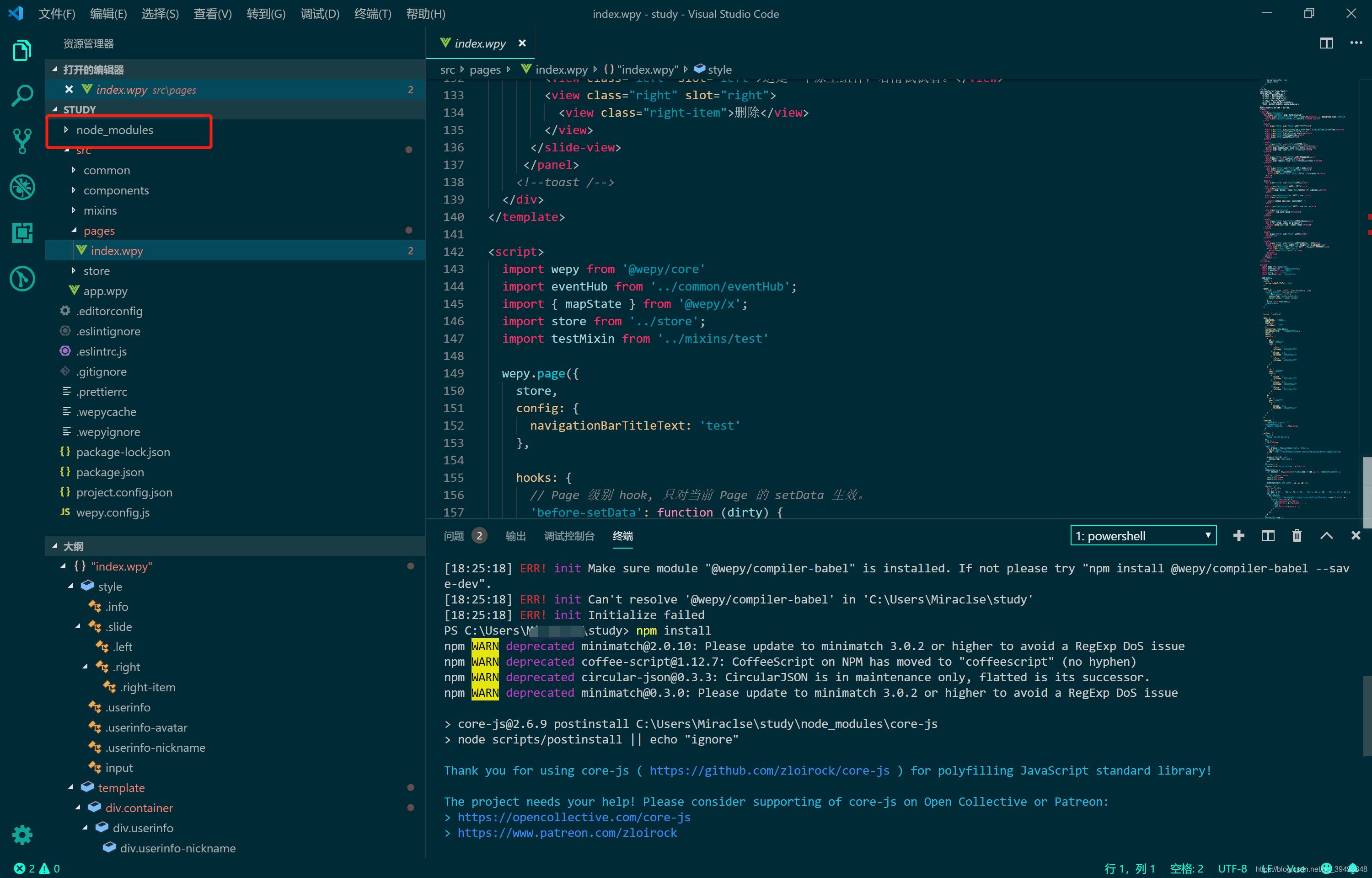Expand the components folder

[x=235, y=190]
